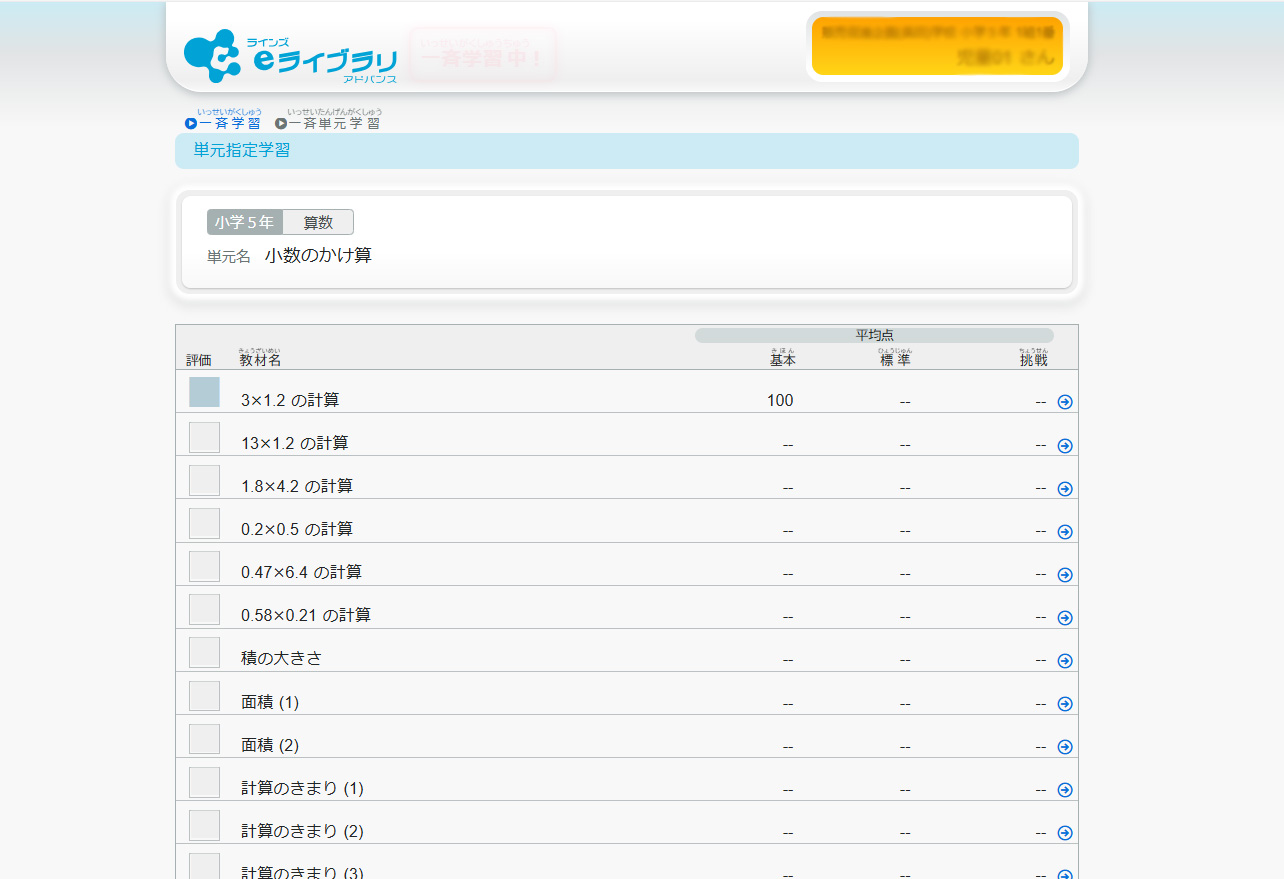Screen dimensions: 1284x879
Task: Click the blue evaluation box for 3×1.2 の計算
Action: (204, 392)
